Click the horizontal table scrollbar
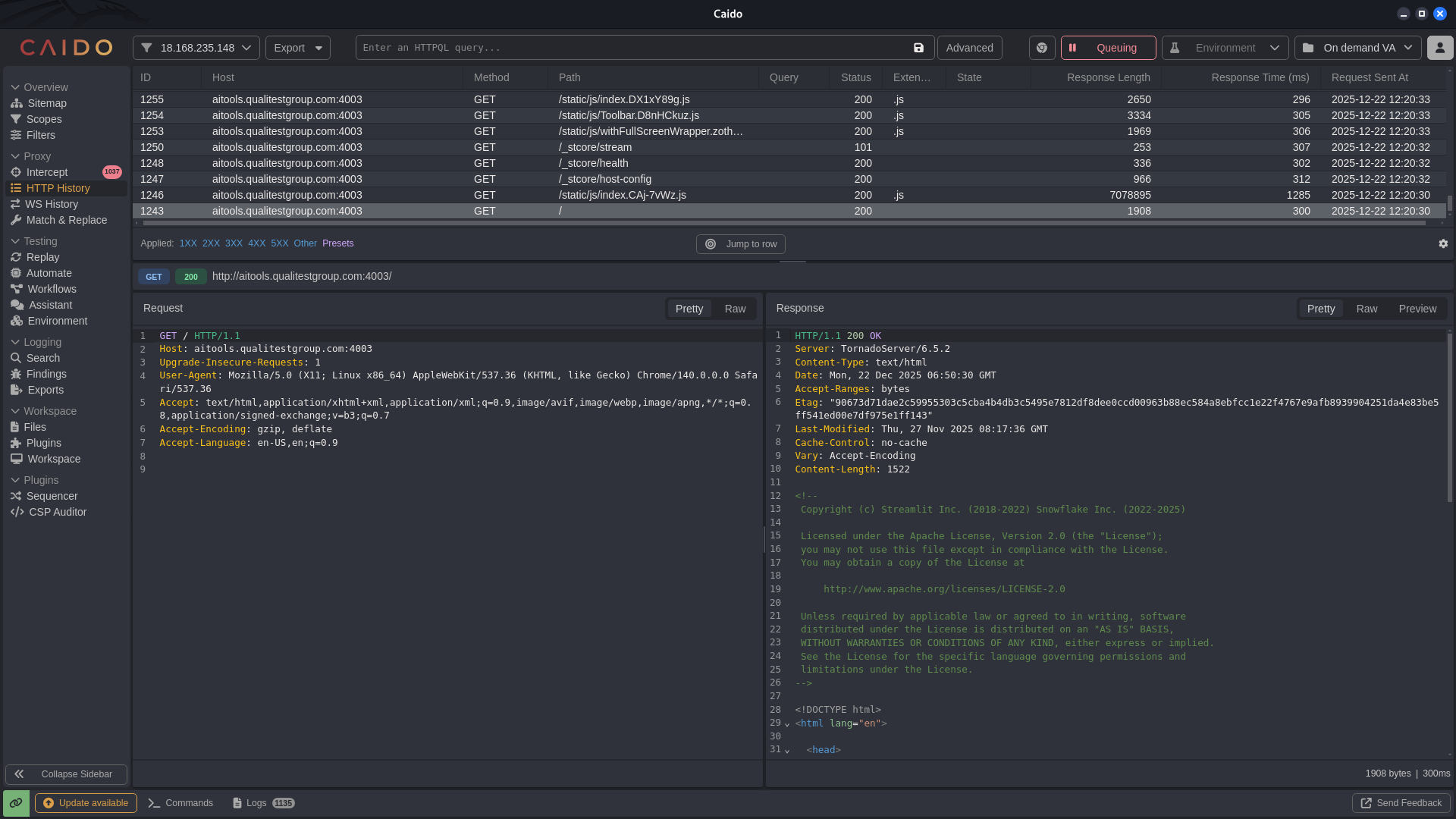1456x819 pixels. (x=784, y=223)
